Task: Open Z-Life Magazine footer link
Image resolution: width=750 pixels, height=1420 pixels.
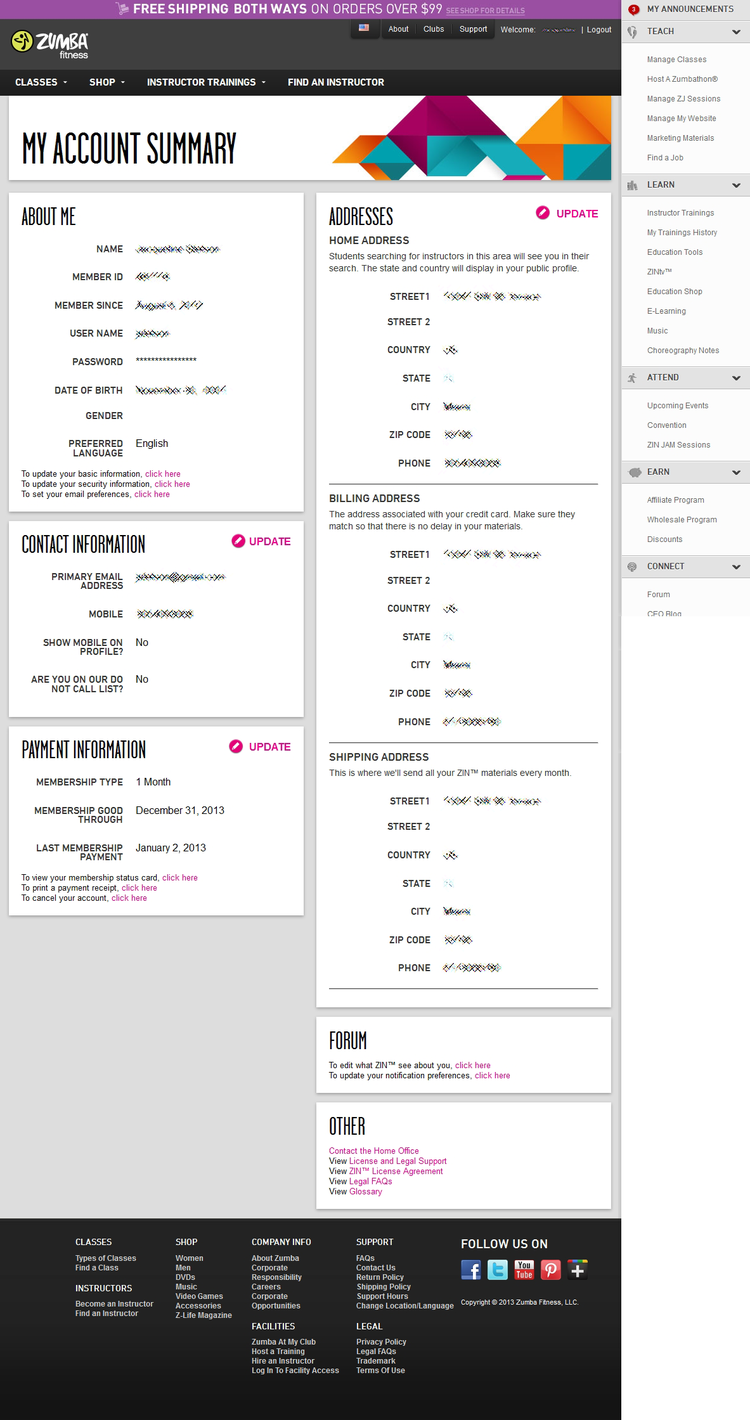Action: (x=204, y=1316)
